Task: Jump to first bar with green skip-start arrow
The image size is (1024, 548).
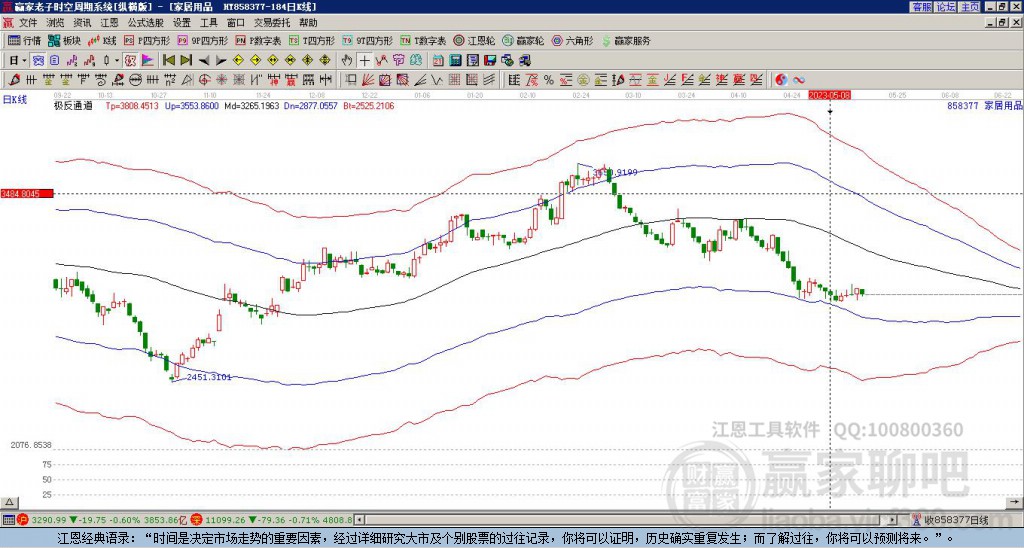Action: [x=168, y=60]
